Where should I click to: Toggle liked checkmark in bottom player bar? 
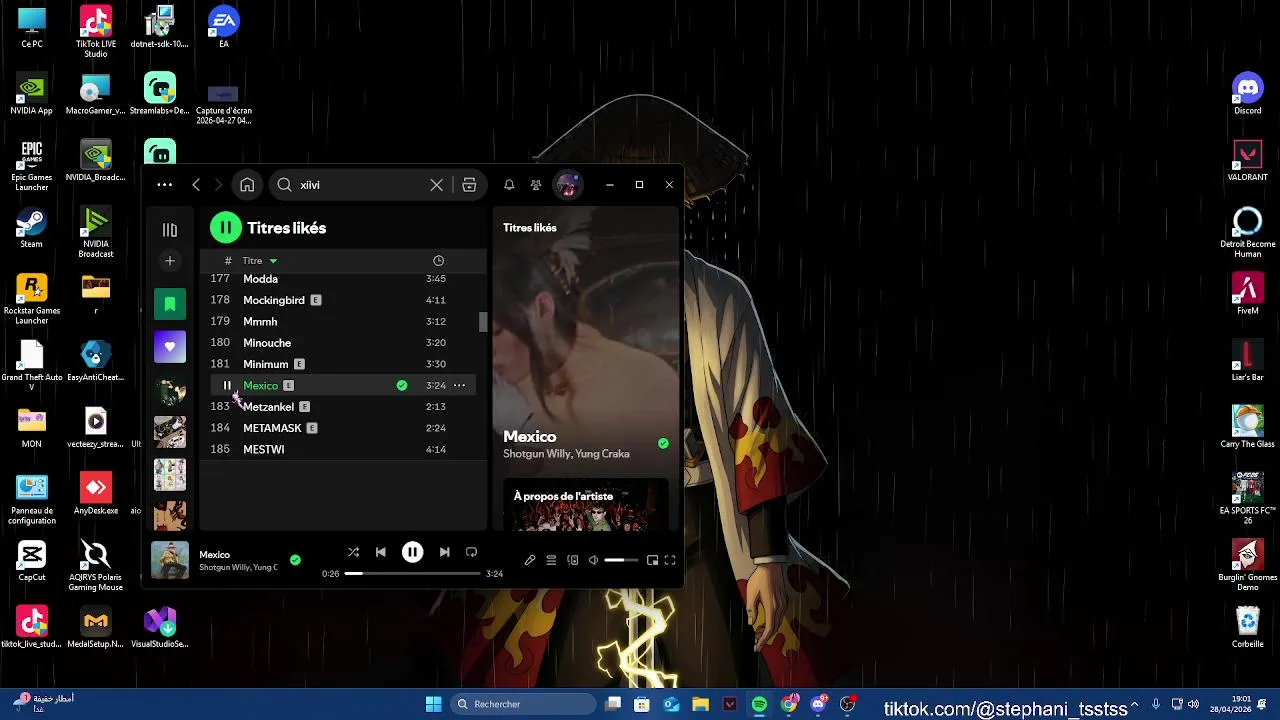point(295,560)
